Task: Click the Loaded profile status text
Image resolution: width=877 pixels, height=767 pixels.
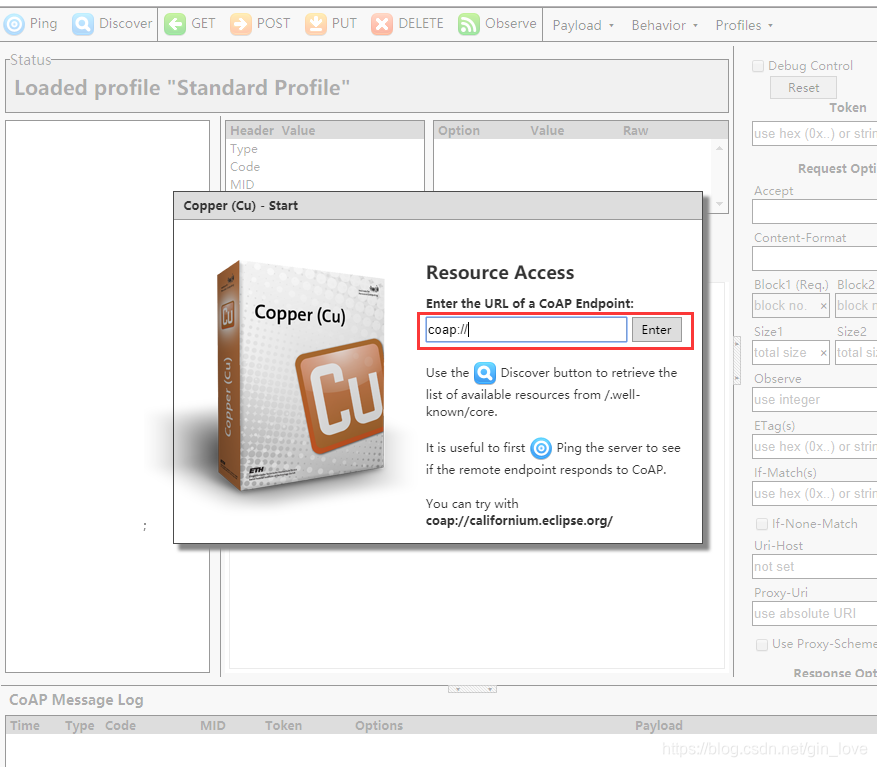Action: (x=182, y=88)
